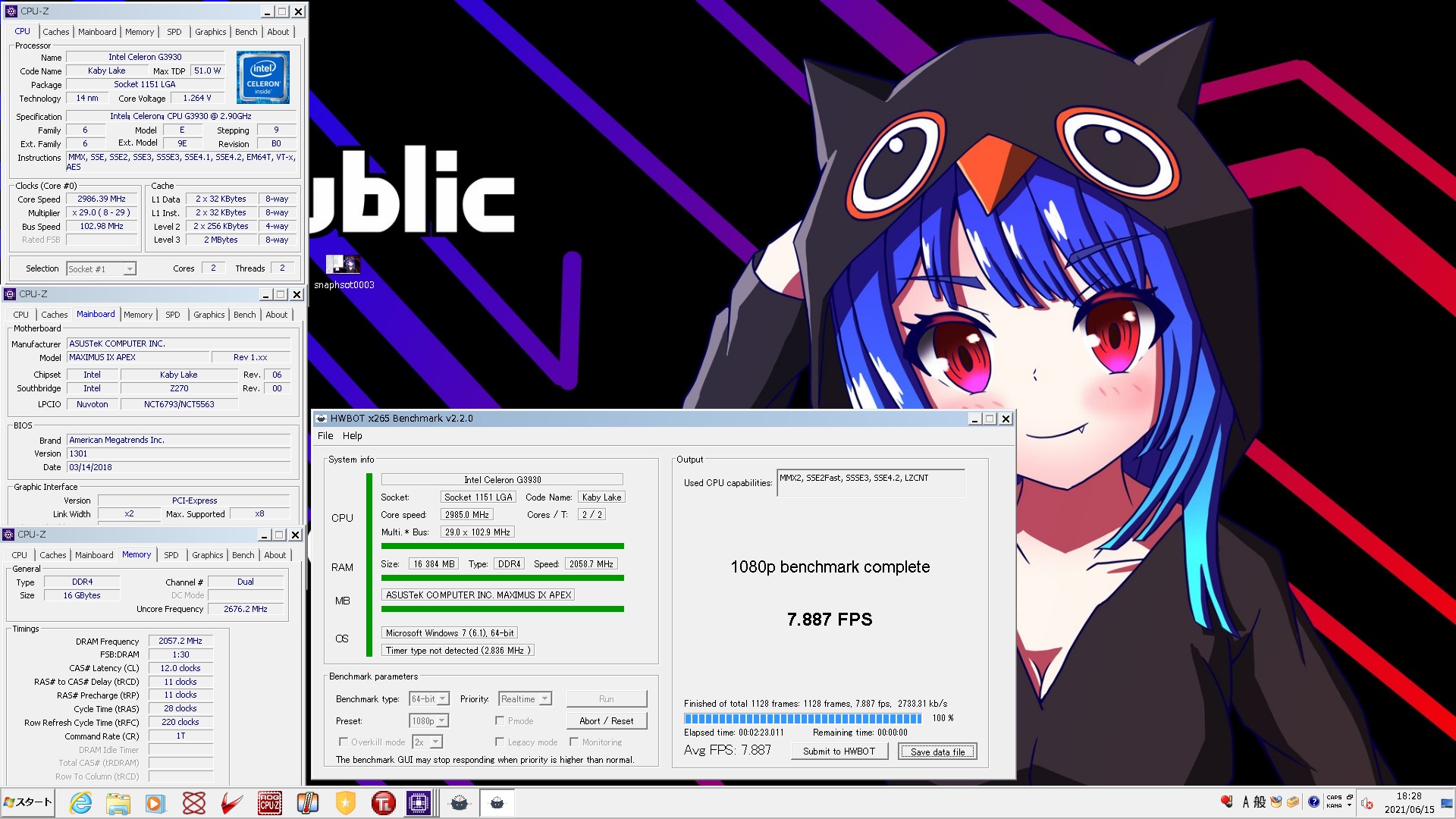Click the Mainboard CPU-Z window title icon
The width and height of the screenshot is (1456, 819).
pyautogui.click(x=10, y=294)
